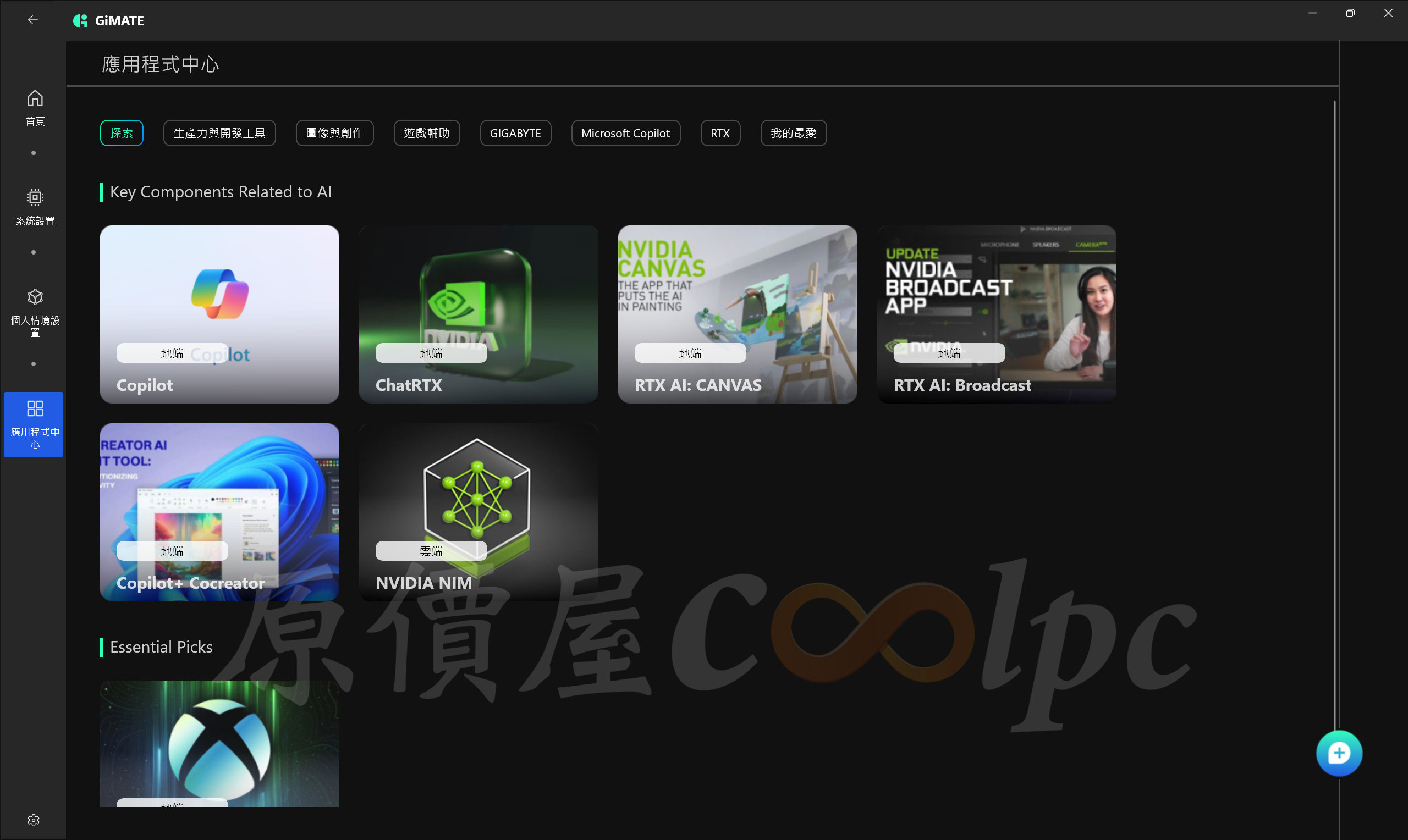Image resolution: width=1408 pixels, height=840 pixels.
Task: Open the Home (首頁) sidebar icon
Action: [x=35, y=108]
